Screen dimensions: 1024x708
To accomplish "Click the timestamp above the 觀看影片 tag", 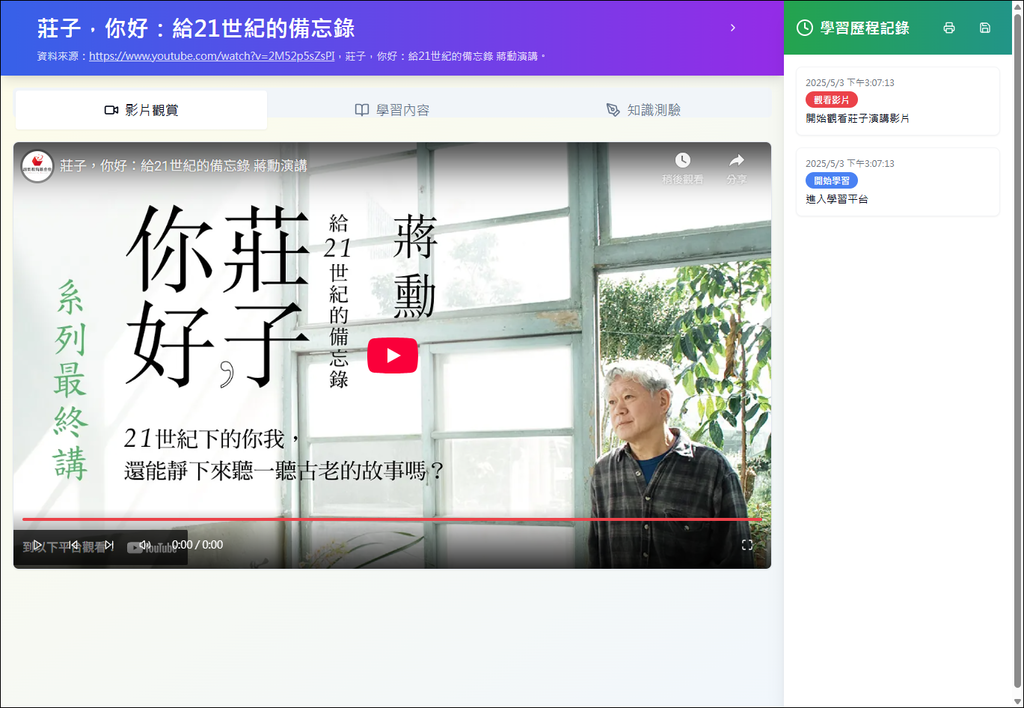I will (850, 83).
